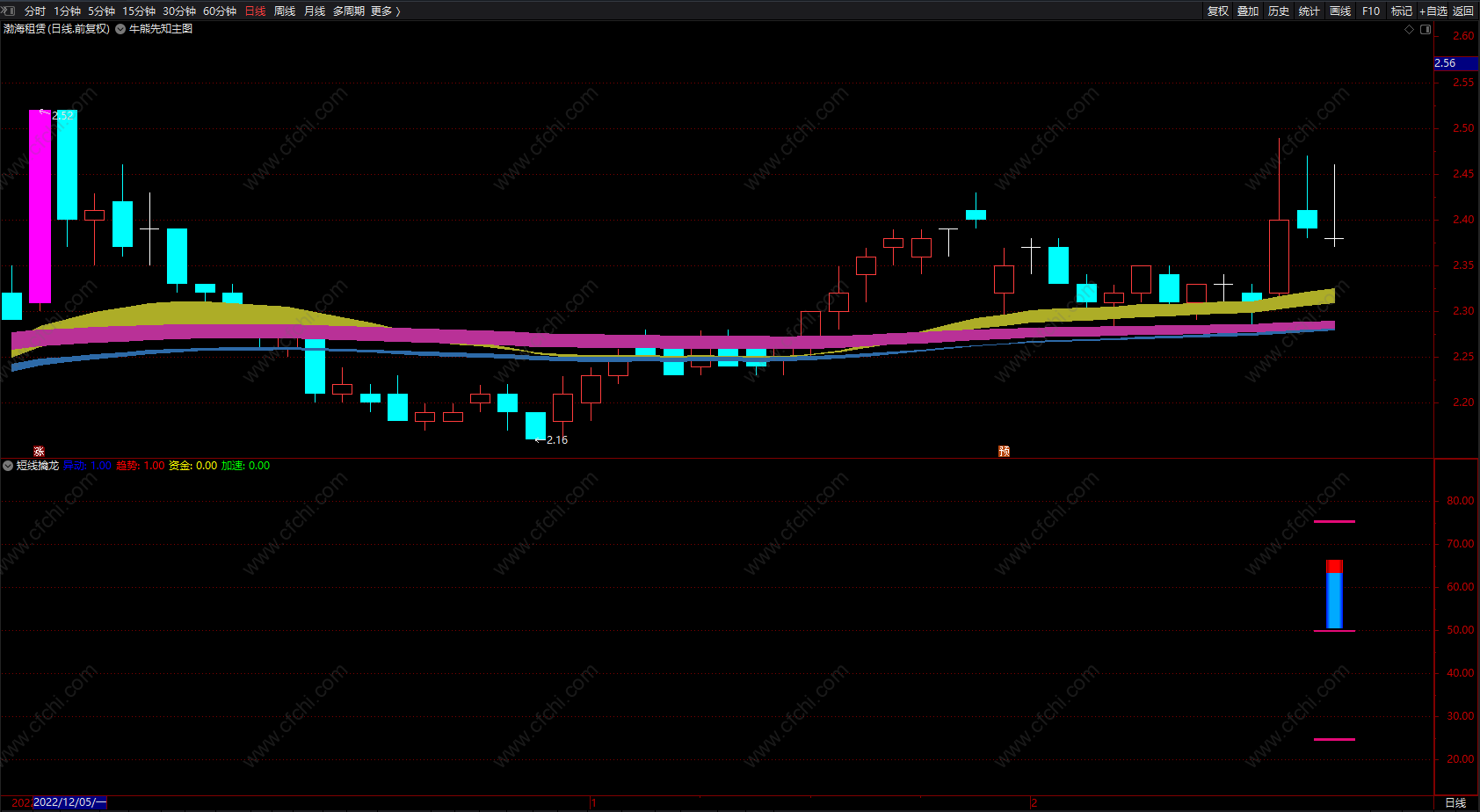Click the tall magenta candlestick
1480x812 pixels.
(40, 207)
